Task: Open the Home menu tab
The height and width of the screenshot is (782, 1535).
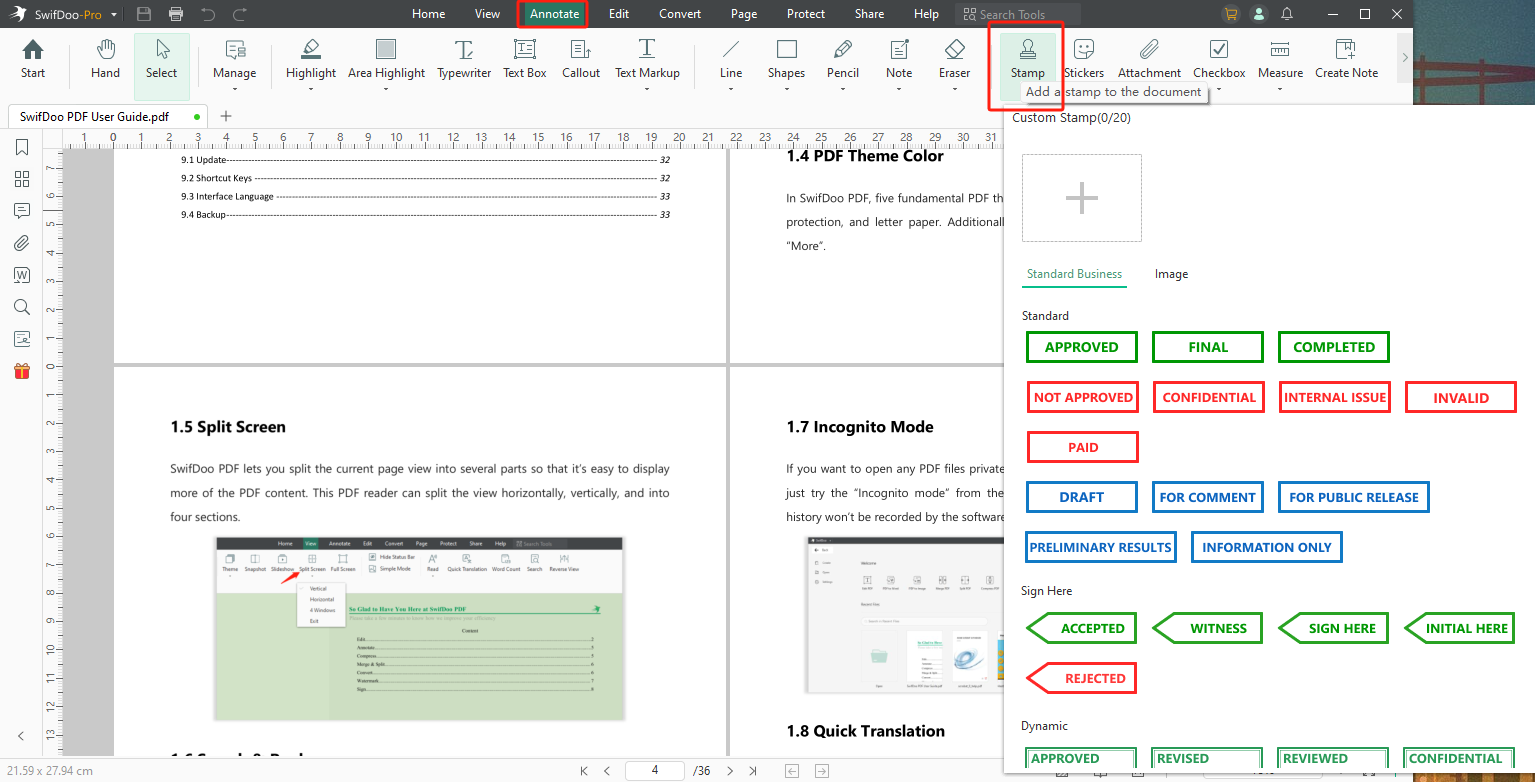Action: [428, 14]
